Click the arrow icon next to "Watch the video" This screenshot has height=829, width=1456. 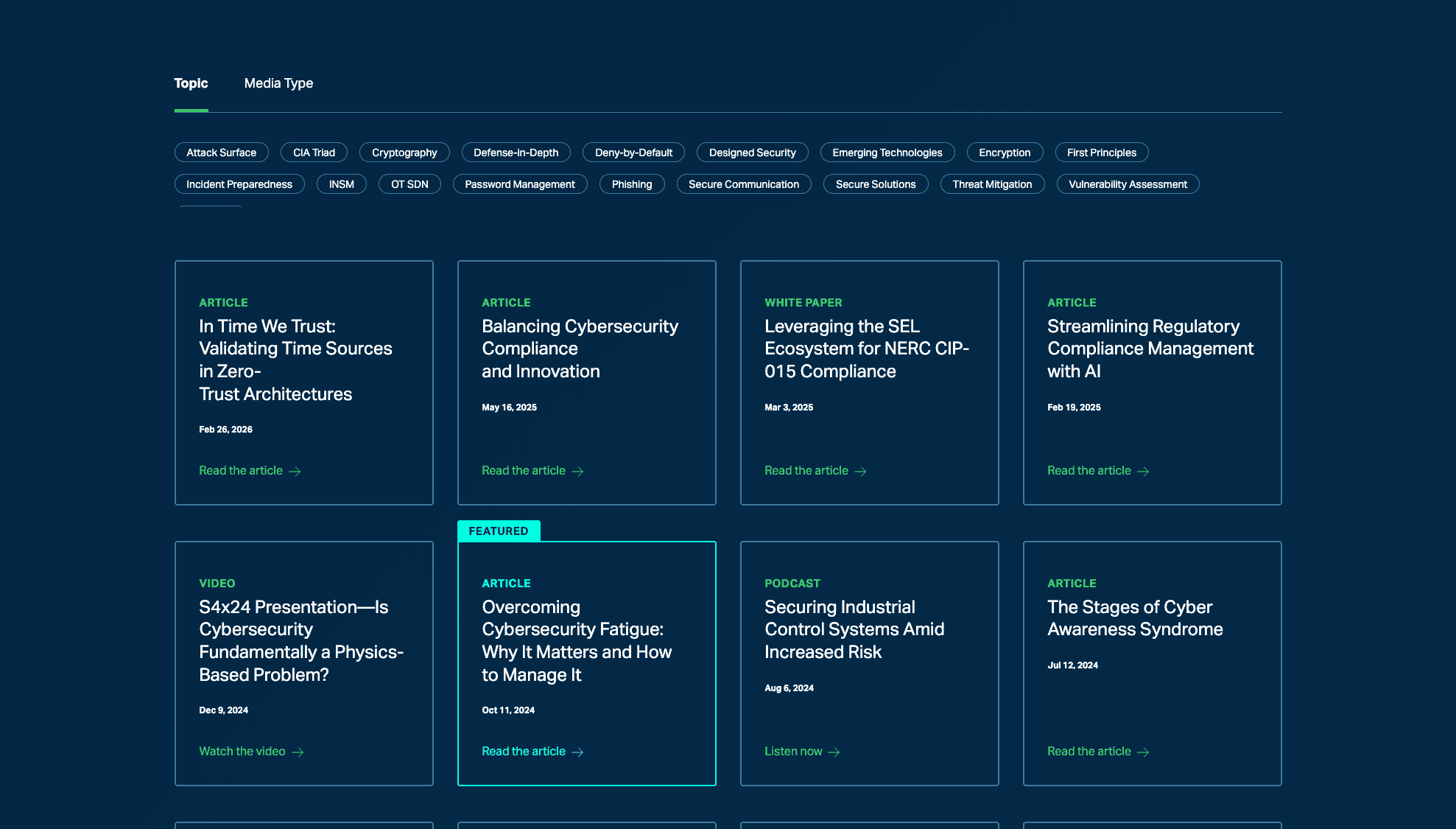click(298, 752)
